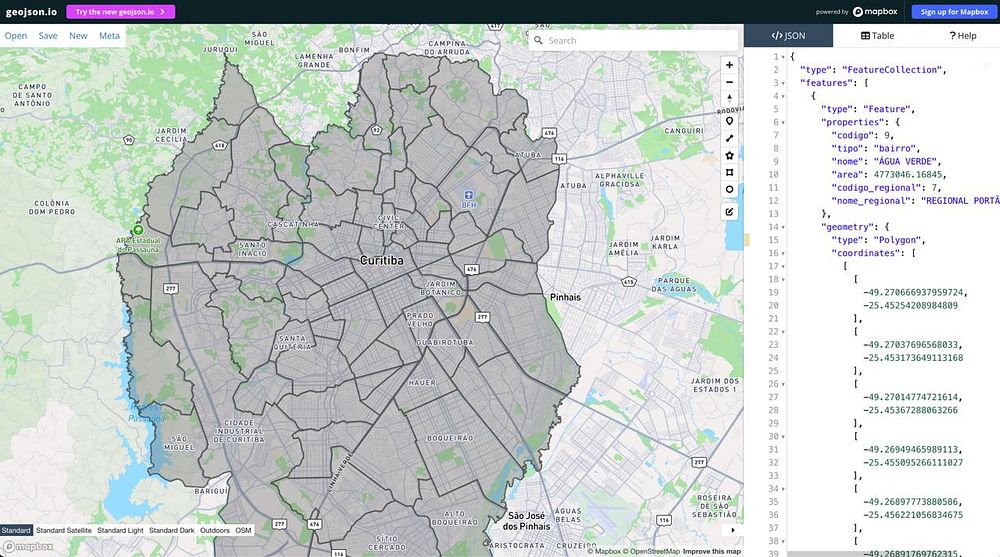Fold the nested array at line 17
Screen dimensions: 1000x557
pyautogui.click(x=783, y=266)
